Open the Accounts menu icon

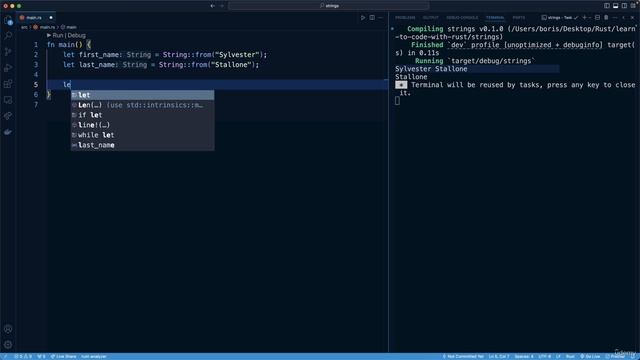pos(8,329)
